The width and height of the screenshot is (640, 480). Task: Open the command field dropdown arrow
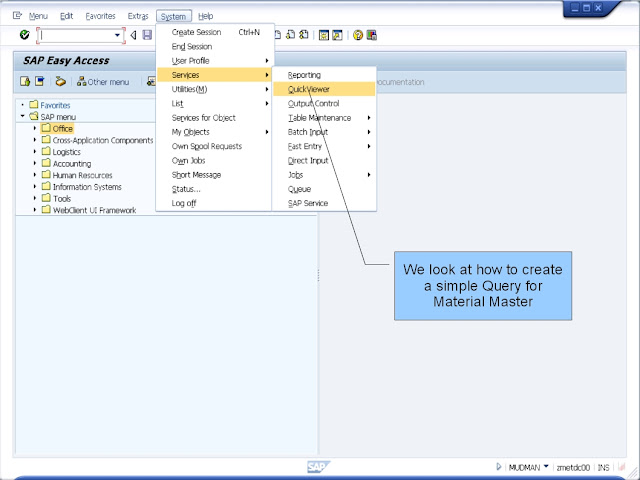click(x=118, y=36)
